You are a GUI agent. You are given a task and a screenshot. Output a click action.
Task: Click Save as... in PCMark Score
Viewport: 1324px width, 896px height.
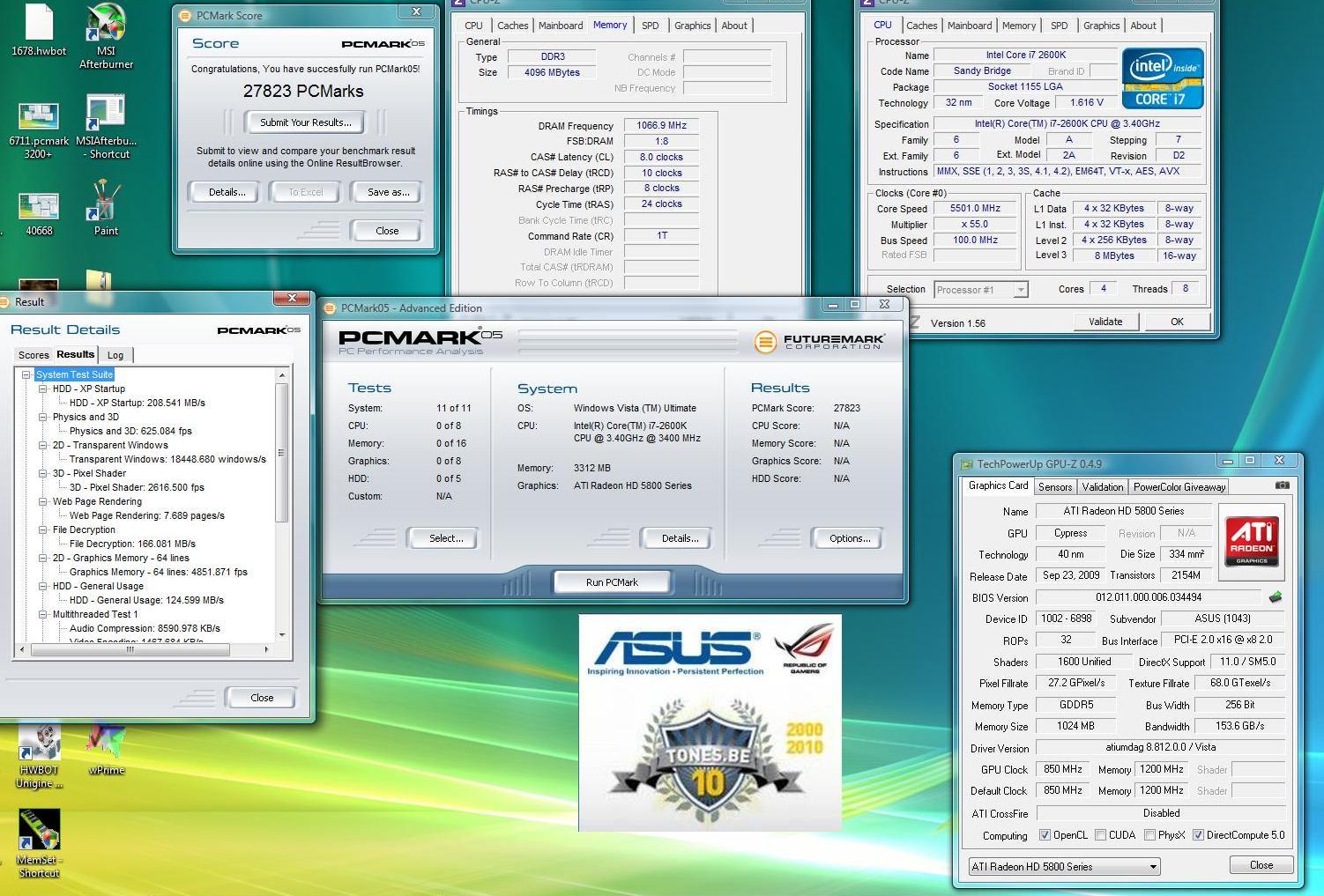click(388, 192)
